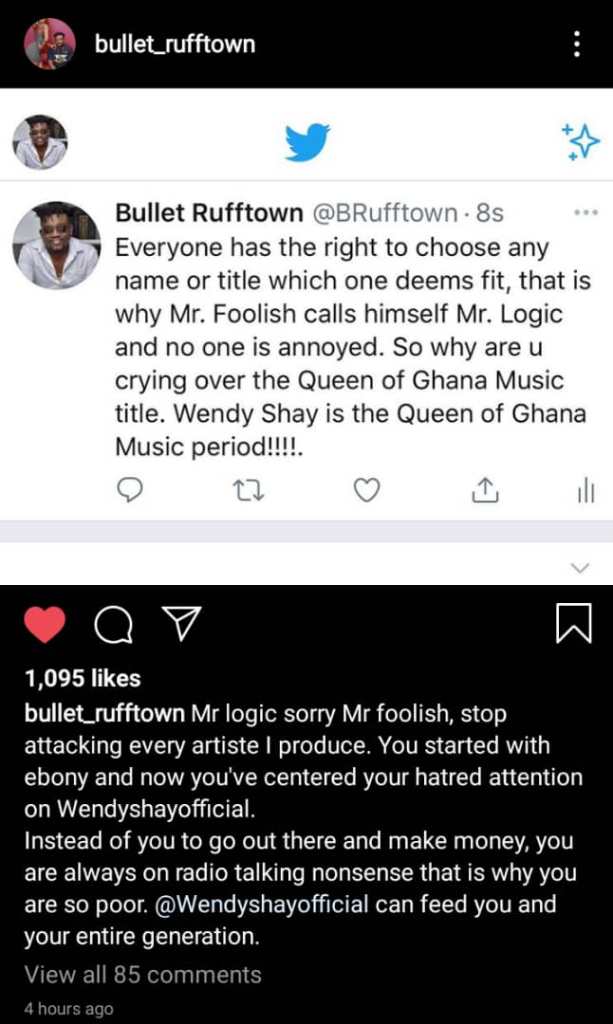Tap the Twitter header profile avatar
This screenshot has width=613, height=1024.
coord(41,141)
